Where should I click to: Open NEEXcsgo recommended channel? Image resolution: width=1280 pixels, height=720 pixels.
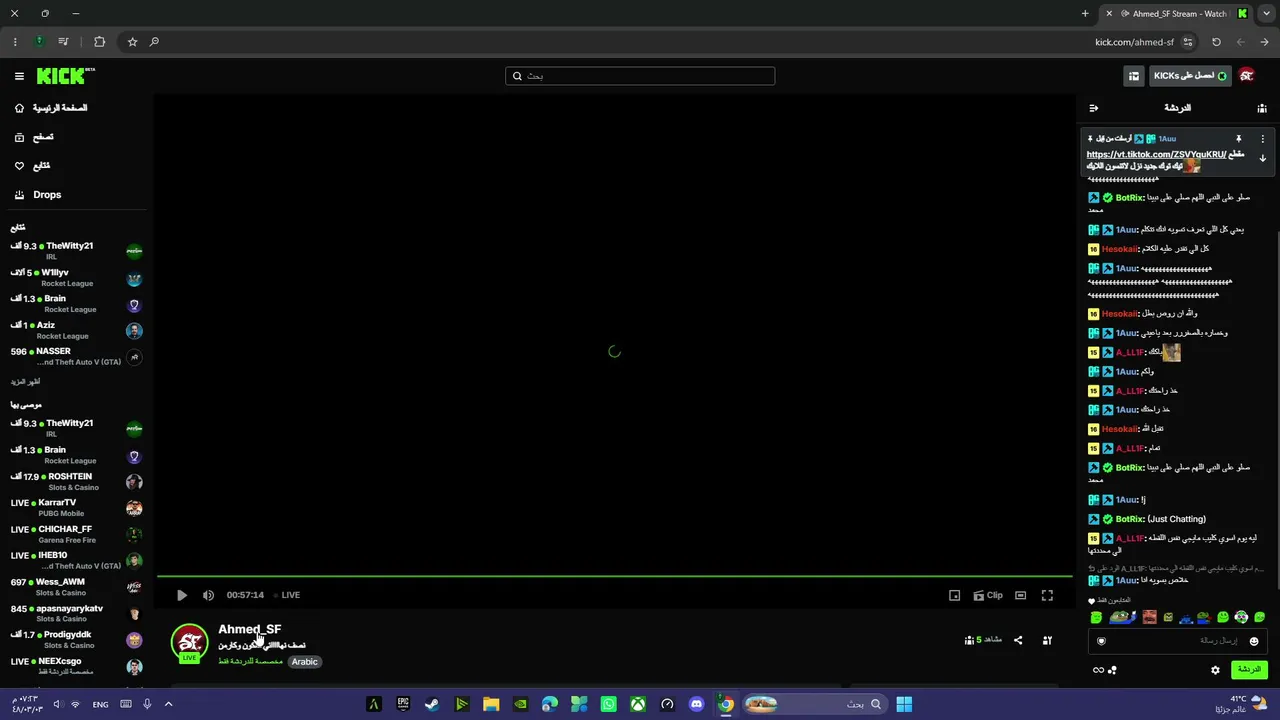pos(76,666)
